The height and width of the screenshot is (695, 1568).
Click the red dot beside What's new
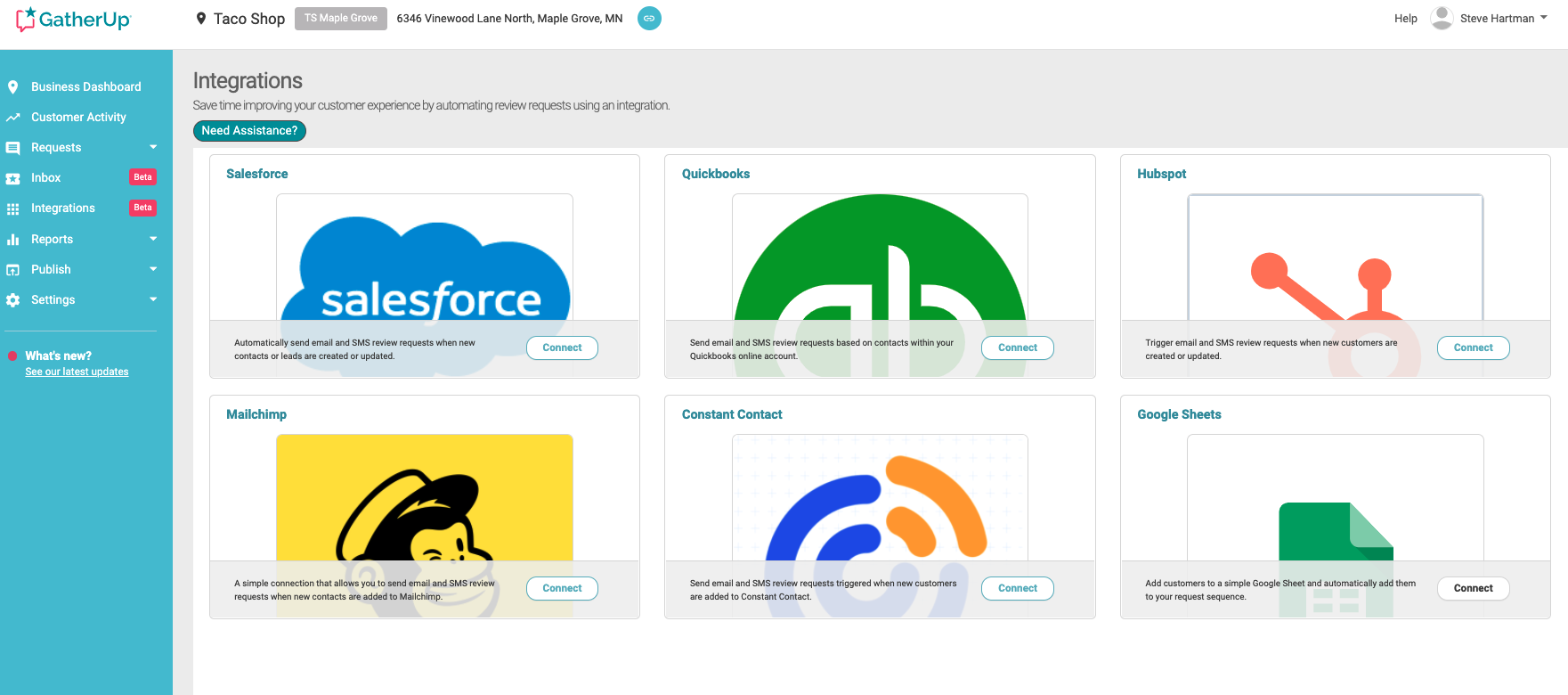(x=12, y=356)
